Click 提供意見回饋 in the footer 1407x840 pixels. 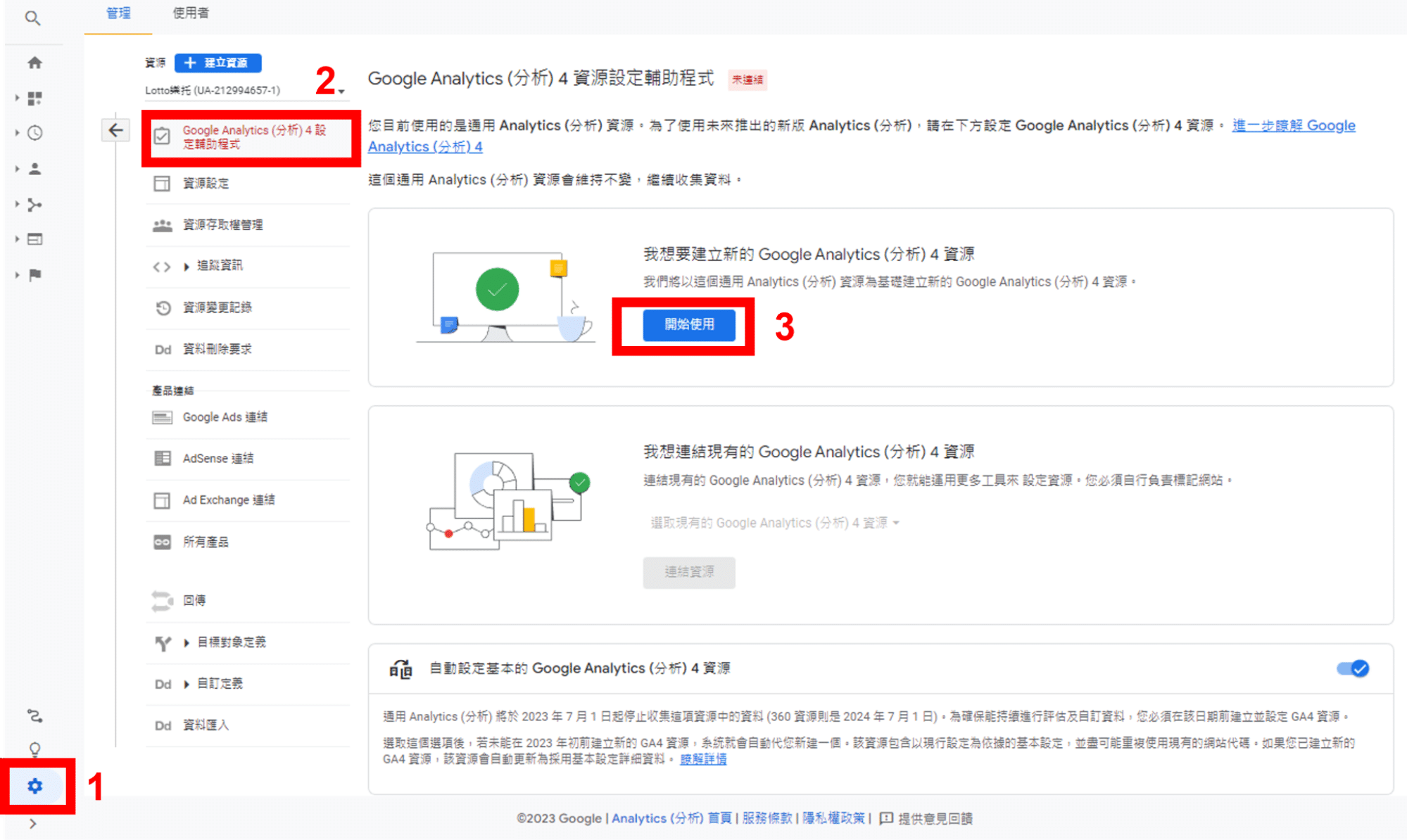click(935, 818)
